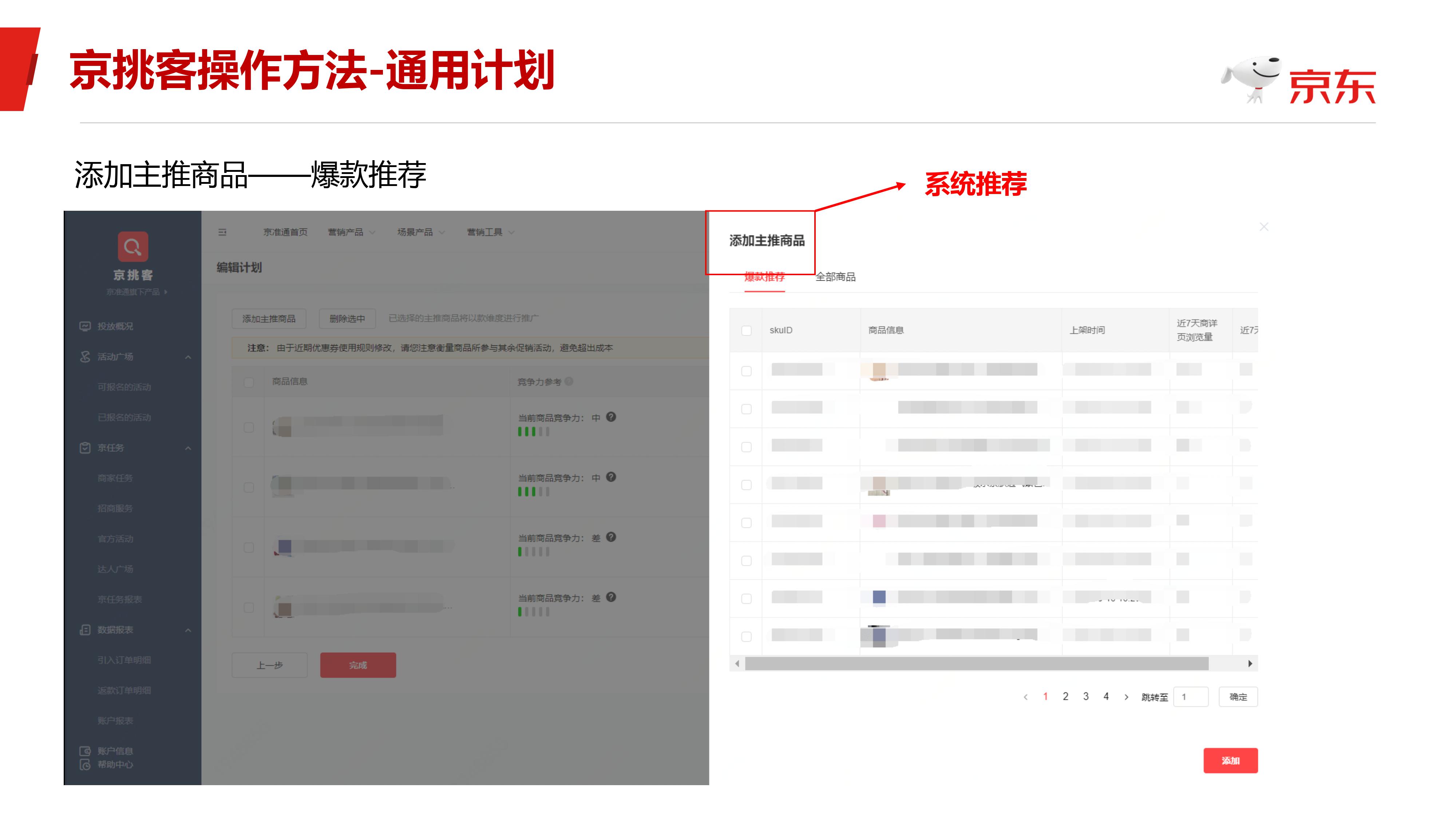Click the 跳转至 page number input field
The width and height of the screenshot is (1456, 819).
1191,697
